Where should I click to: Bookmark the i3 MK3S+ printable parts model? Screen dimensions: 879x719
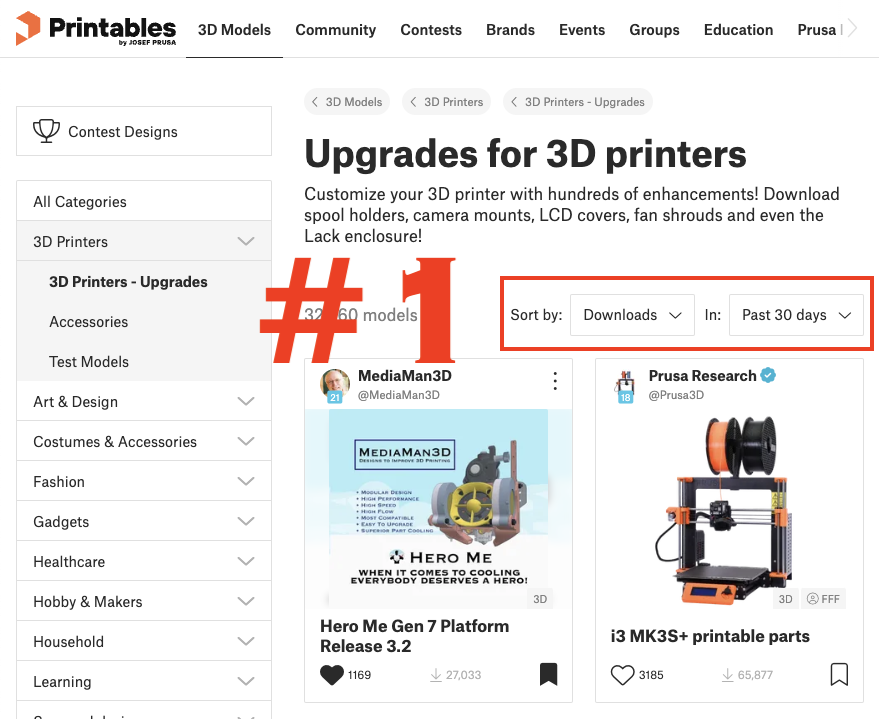point(839,674)
